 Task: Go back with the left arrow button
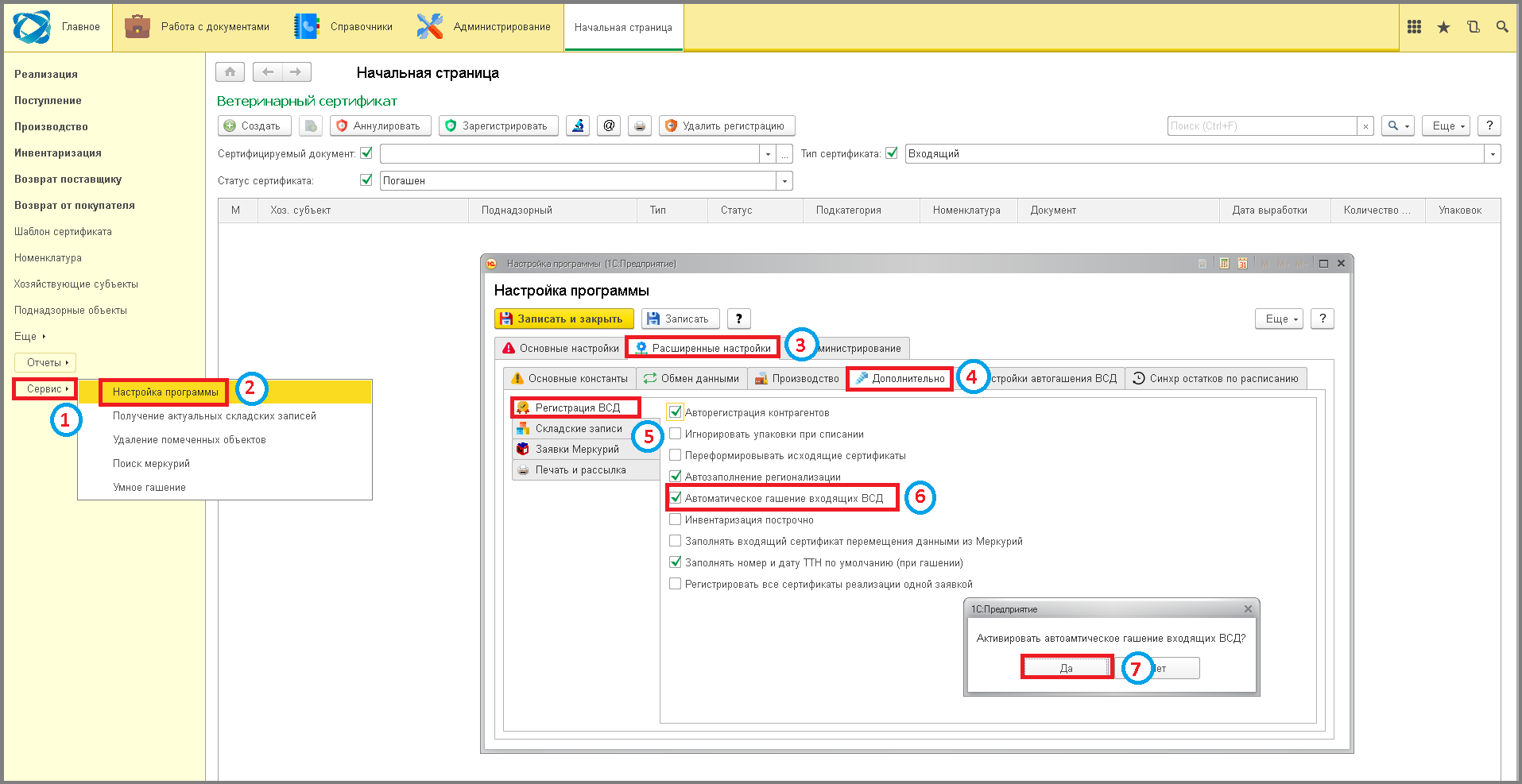268,72
